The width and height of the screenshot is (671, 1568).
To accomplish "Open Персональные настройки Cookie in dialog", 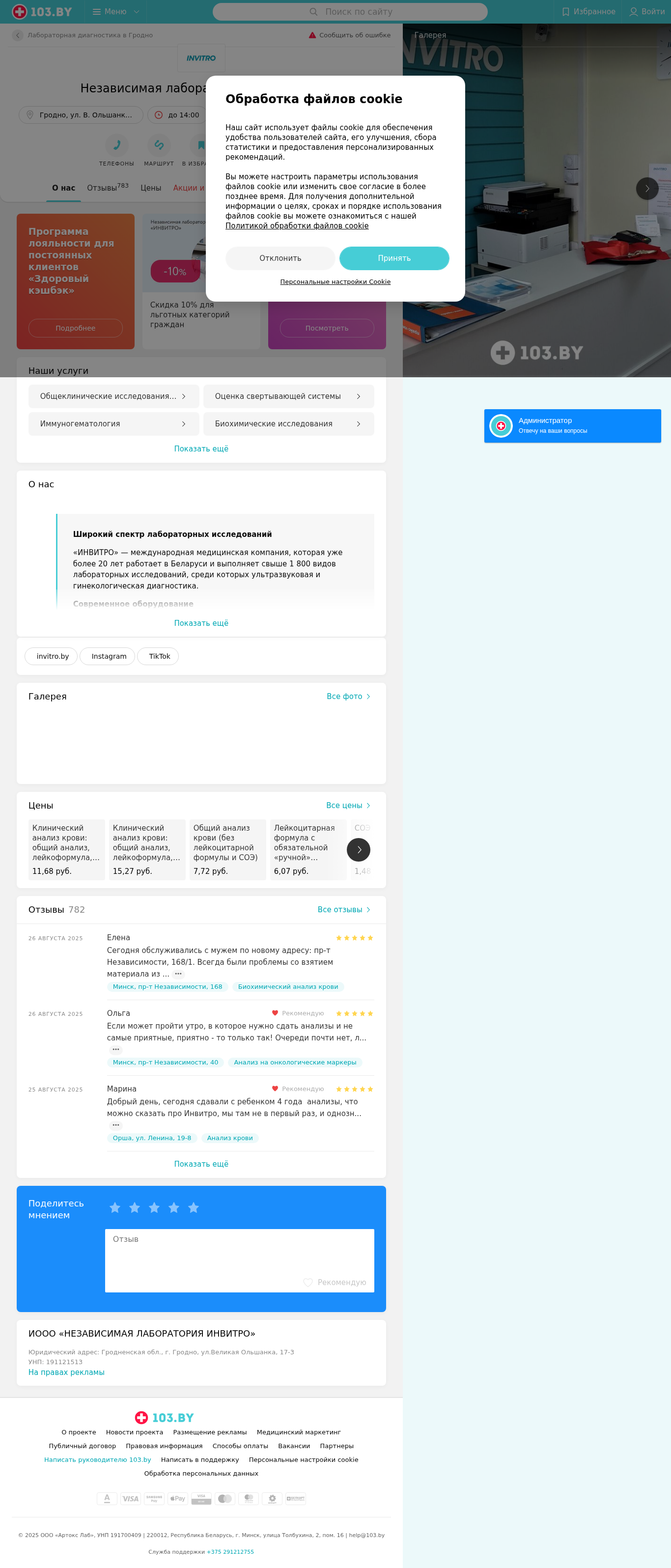I will click(335, 282).
